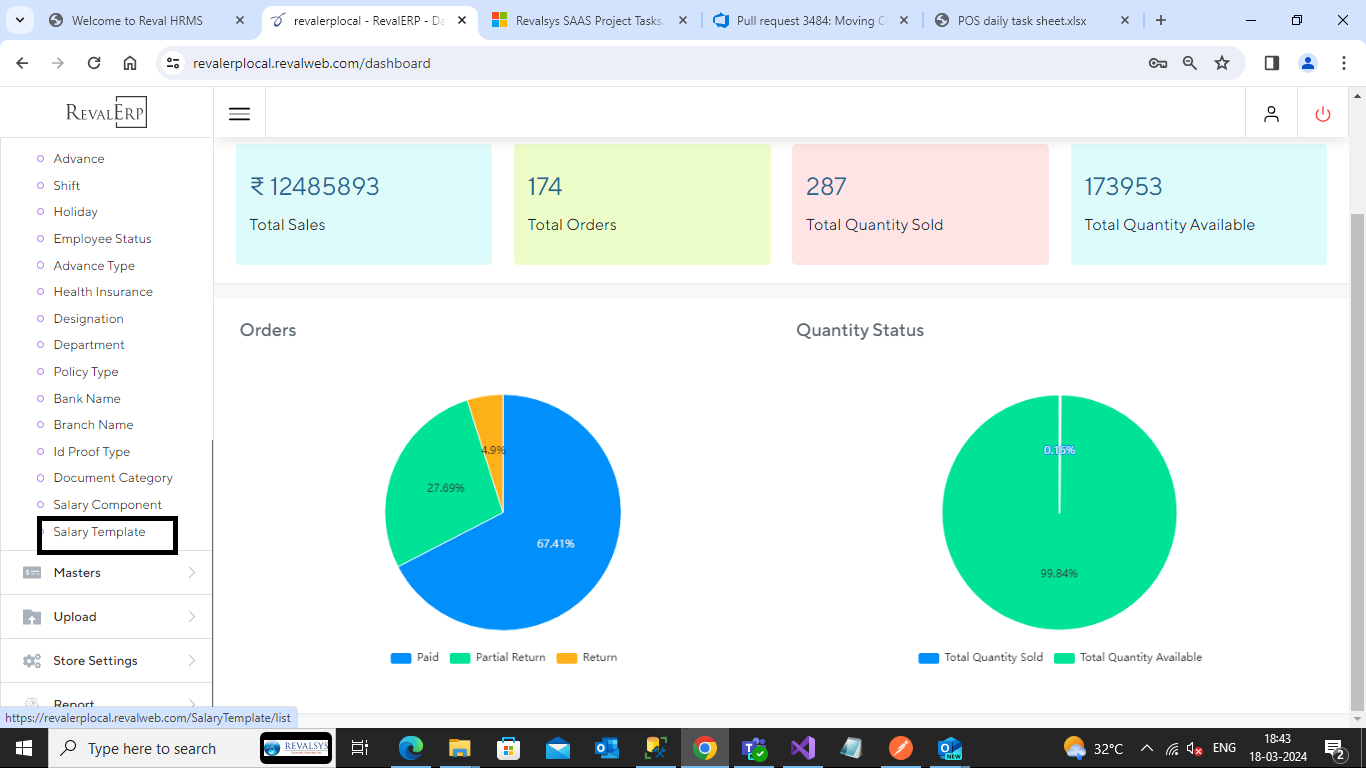Open Health Insurance in sidebar

103,292
